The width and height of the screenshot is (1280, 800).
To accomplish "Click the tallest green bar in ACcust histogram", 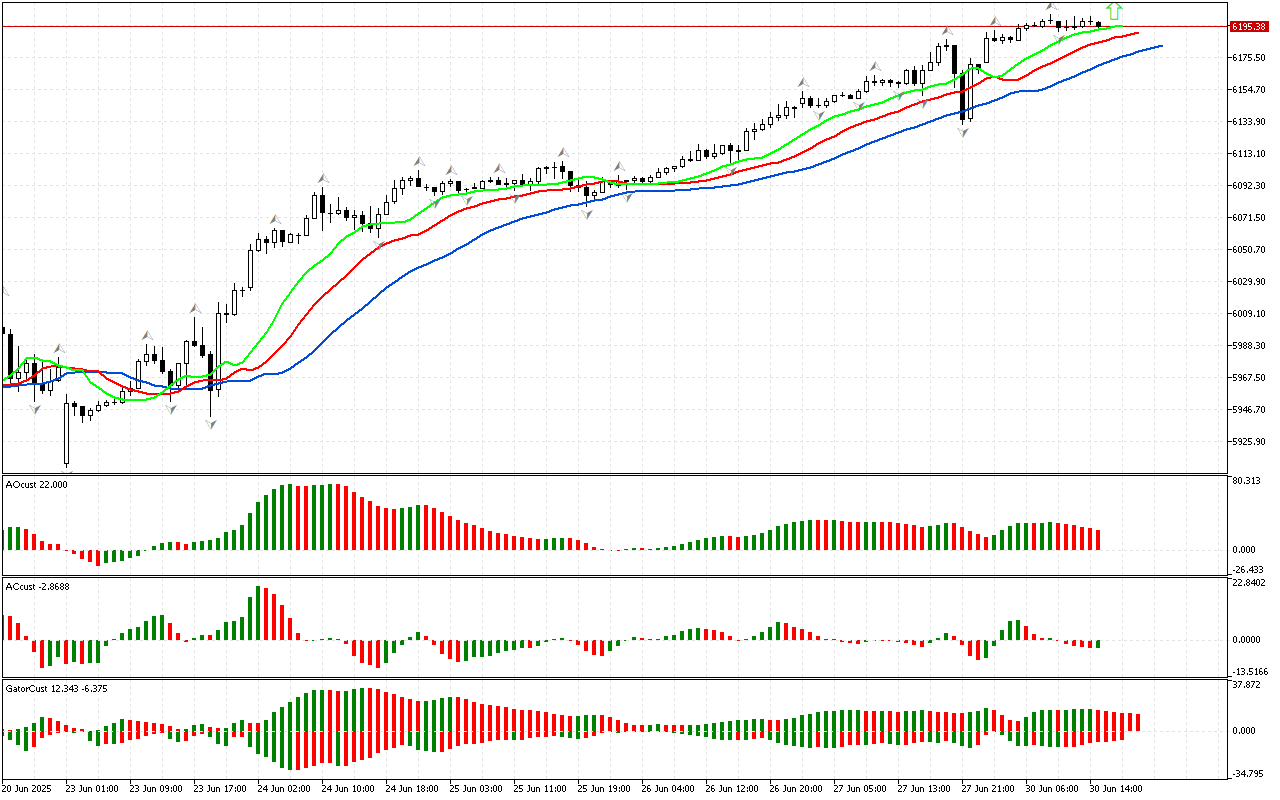I will pyautogui.click(x=250, y=618).
